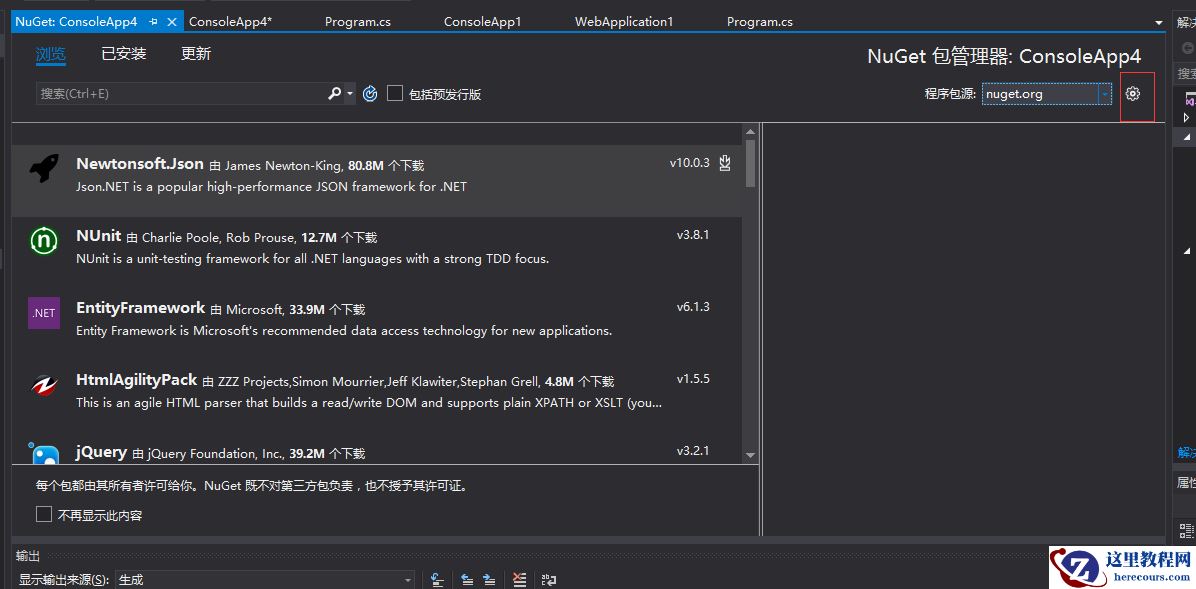Click find message in code output icon
The width and height of the screenshot is (1196, 589).
click(437, 580)
